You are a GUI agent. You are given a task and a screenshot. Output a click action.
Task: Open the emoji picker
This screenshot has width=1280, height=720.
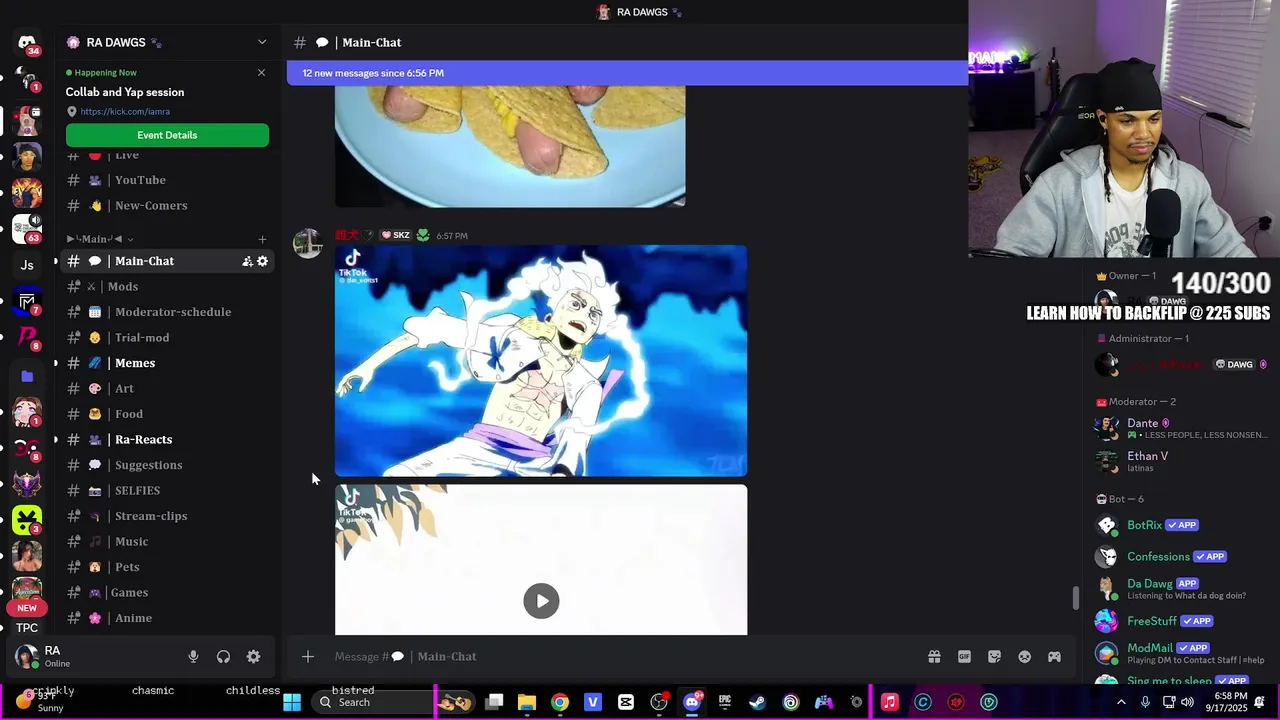coord(1024,657)
